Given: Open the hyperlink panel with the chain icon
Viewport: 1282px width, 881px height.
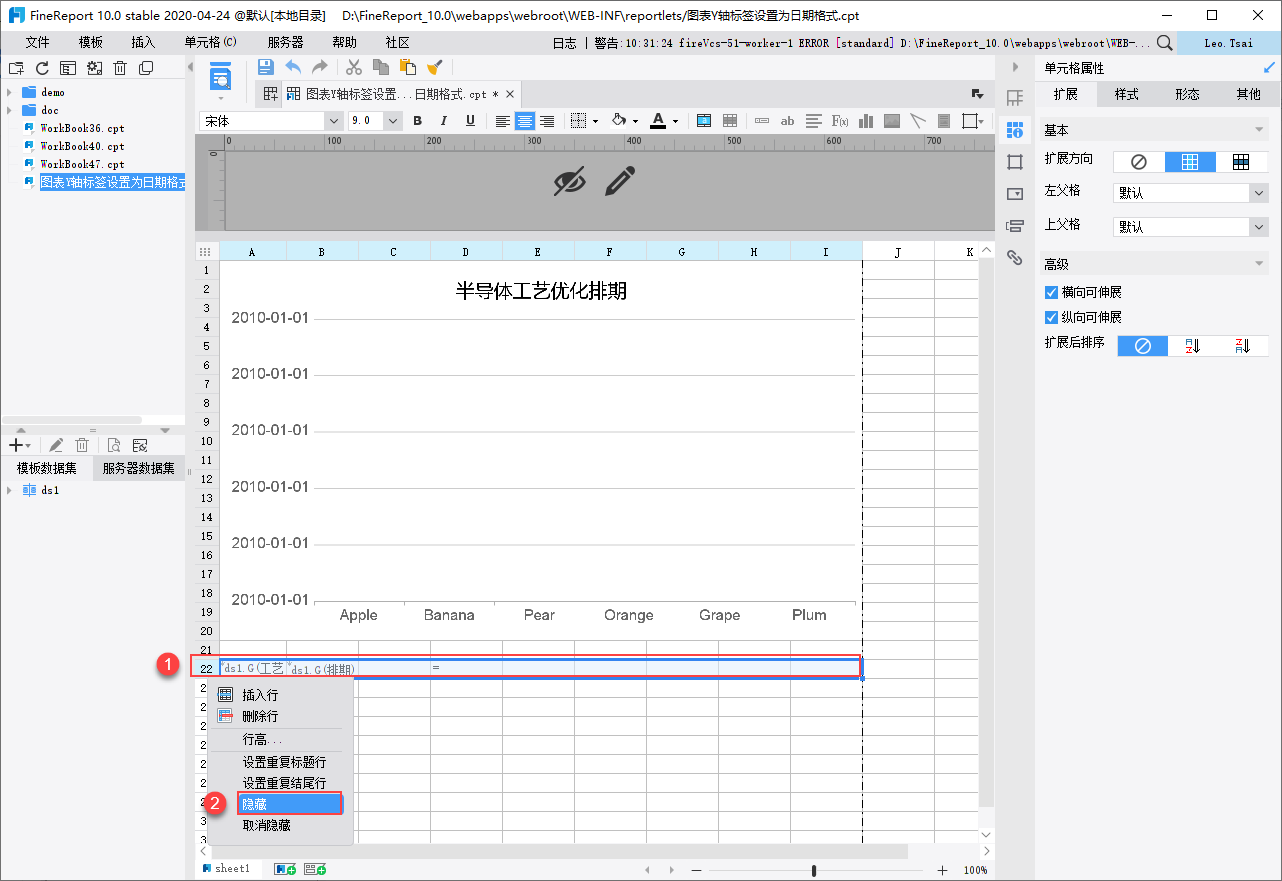Looking at the screenshot, I should click(1015, 258).
